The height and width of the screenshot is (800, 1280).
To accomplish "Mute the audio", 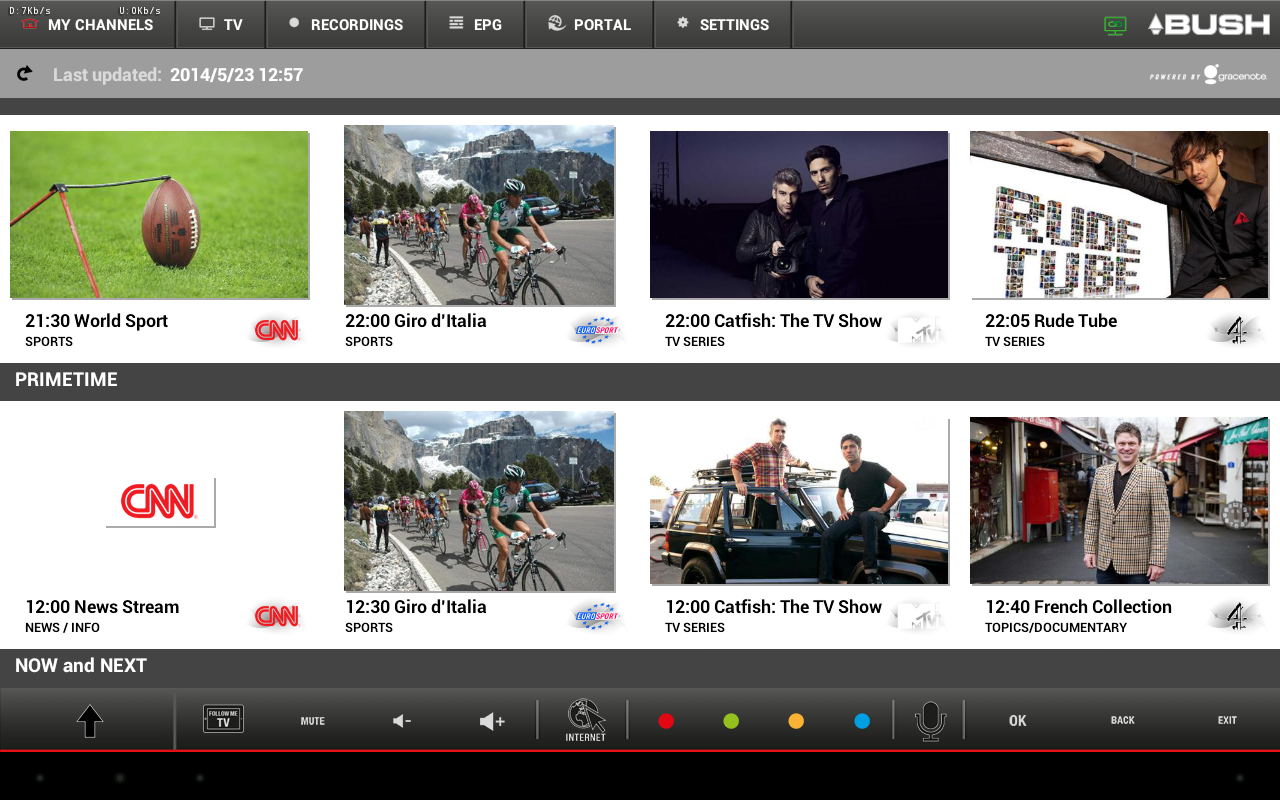I will pos(313,721).
